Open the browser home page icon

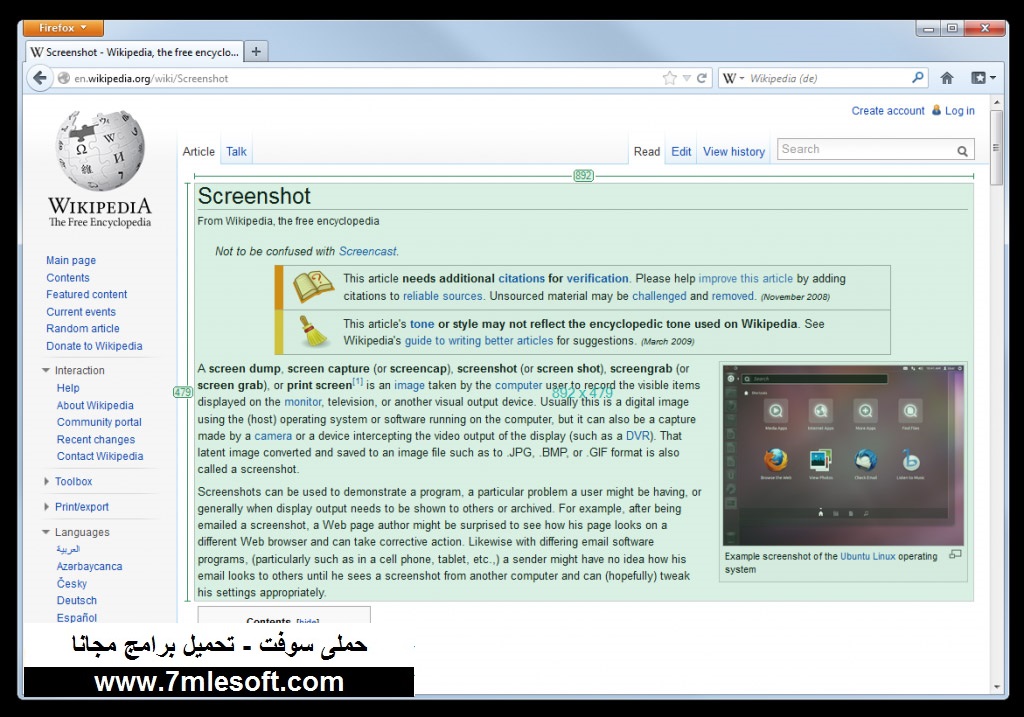click(946, 78)
